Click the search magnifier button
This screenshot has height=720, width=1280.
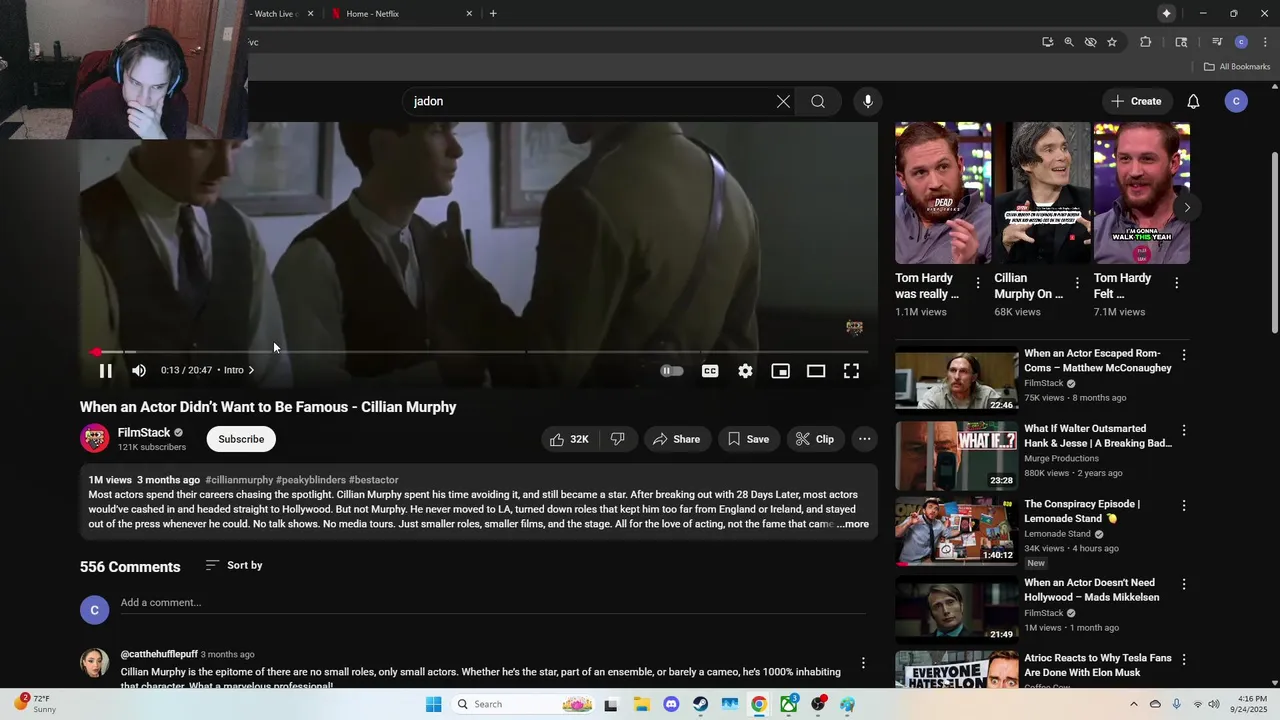[x=818, y=101]
